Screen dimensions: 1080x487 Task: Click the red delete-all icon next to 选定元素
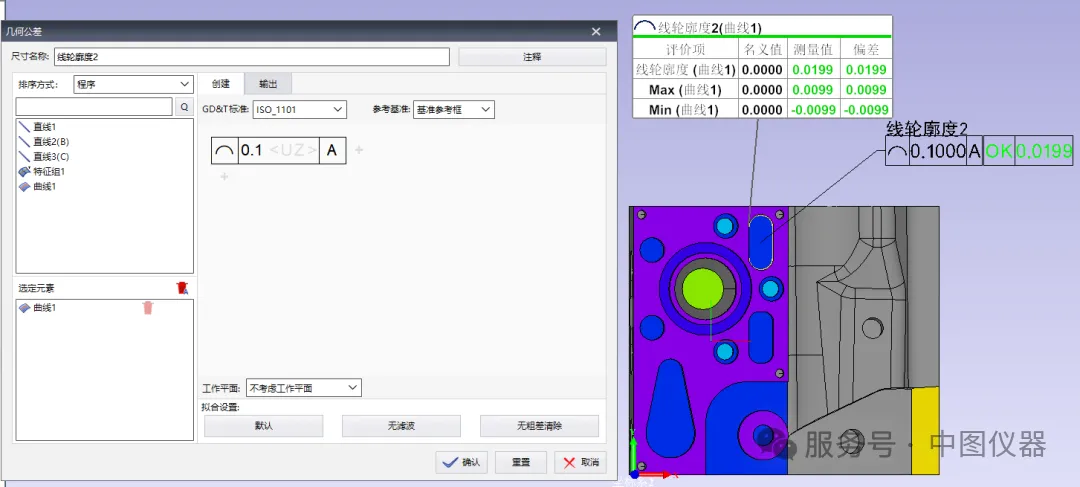(x=181, y=288)
